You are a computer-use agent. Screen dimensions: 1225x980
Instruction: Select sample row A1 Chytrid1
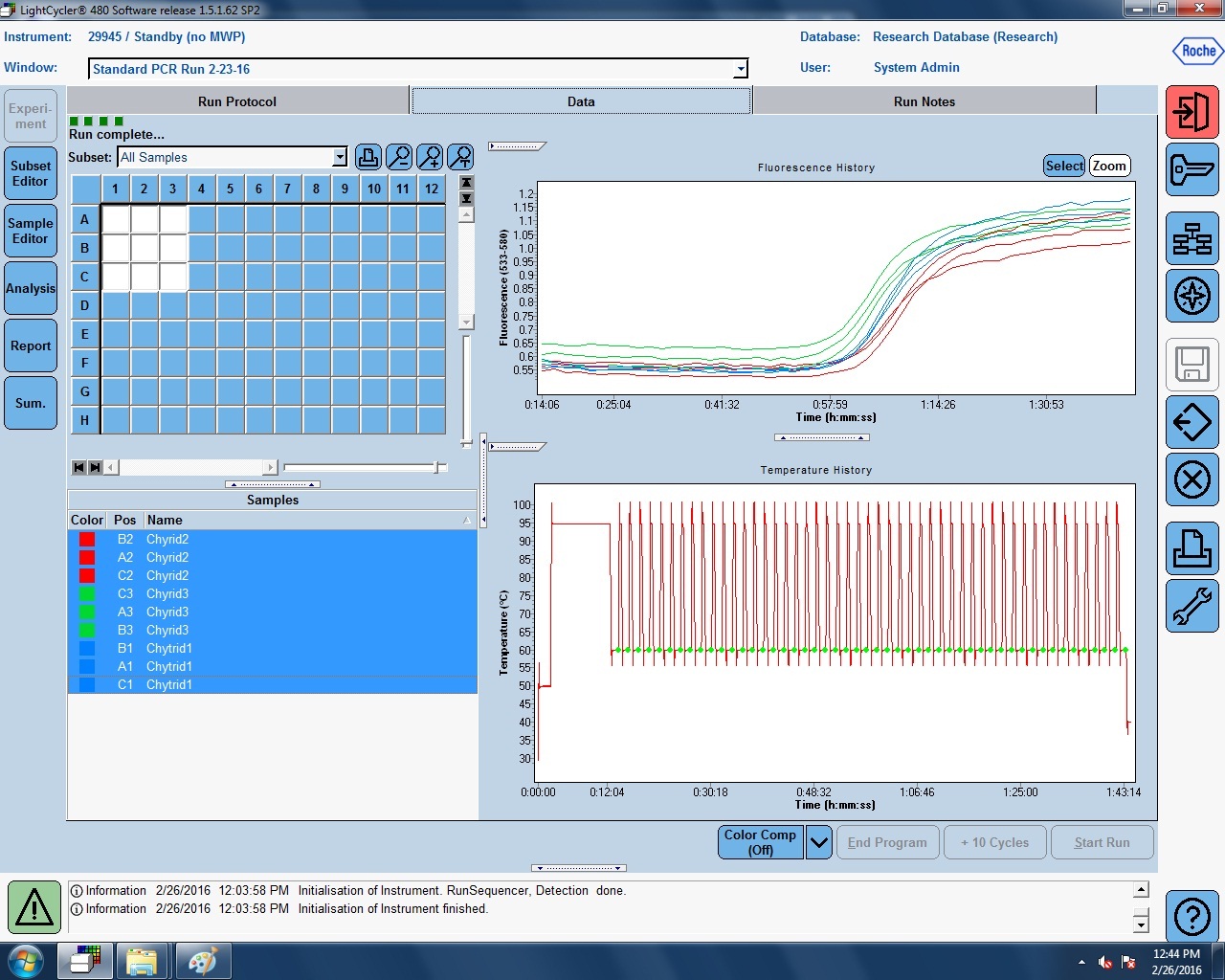pyautogui.click(x=273, y=666)
